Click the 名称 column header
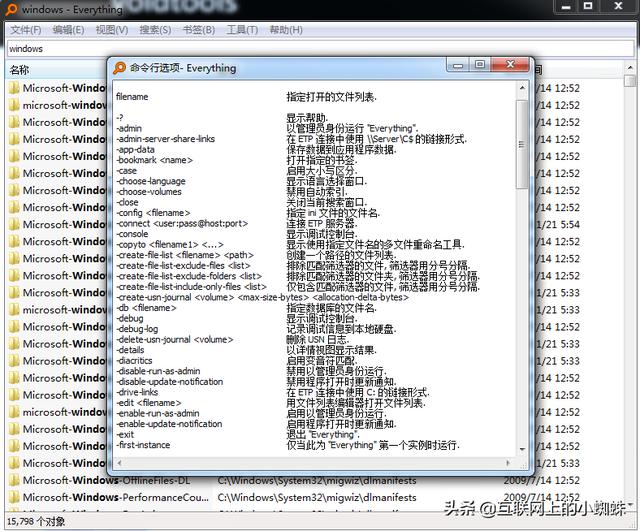The height and width of the screenshot is (531, 640). (x=57, y=70)
